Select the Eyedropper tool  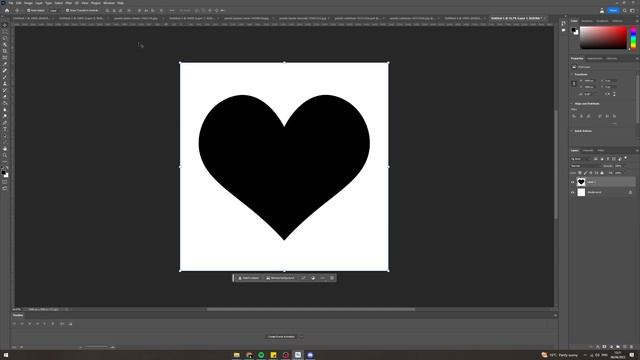(5, 64)
